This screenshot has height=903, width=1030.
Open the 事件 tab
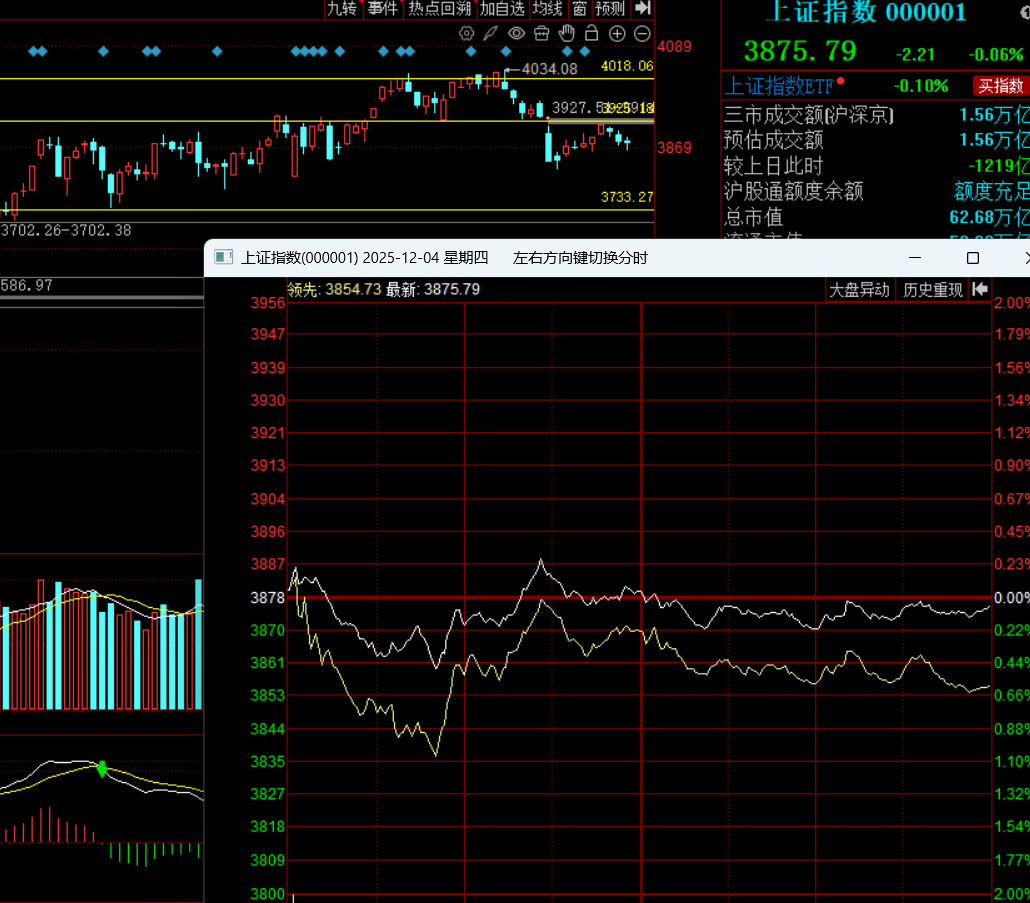point(382,9)
